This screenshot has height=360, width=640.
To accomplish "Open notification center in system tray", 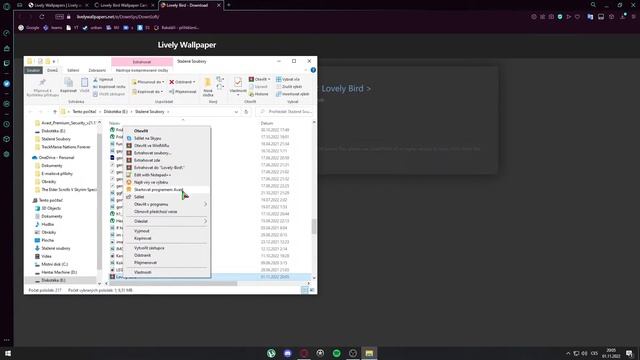I will coord(629,353).
